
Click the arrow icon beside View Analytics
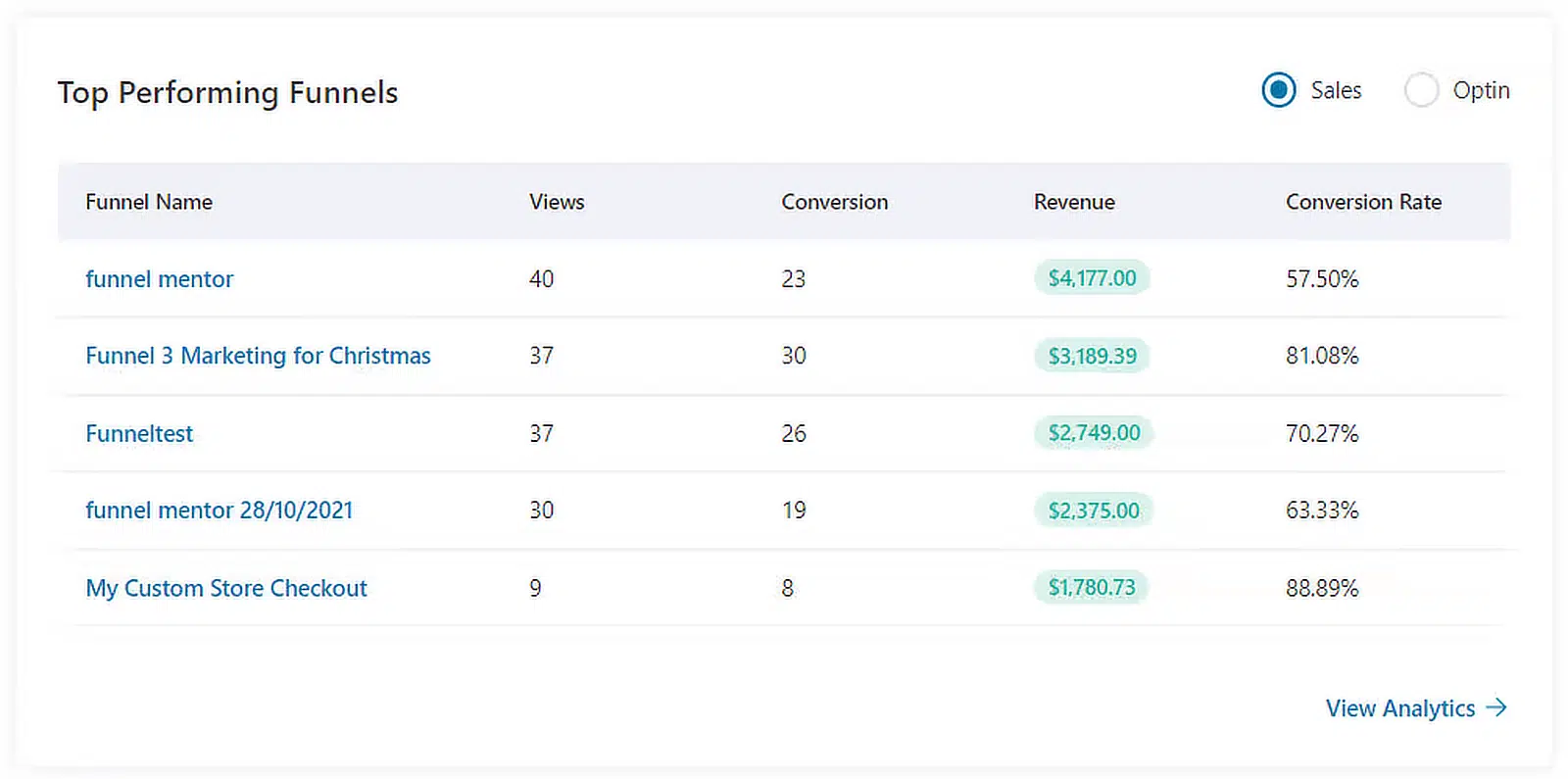coord(1496,707)
